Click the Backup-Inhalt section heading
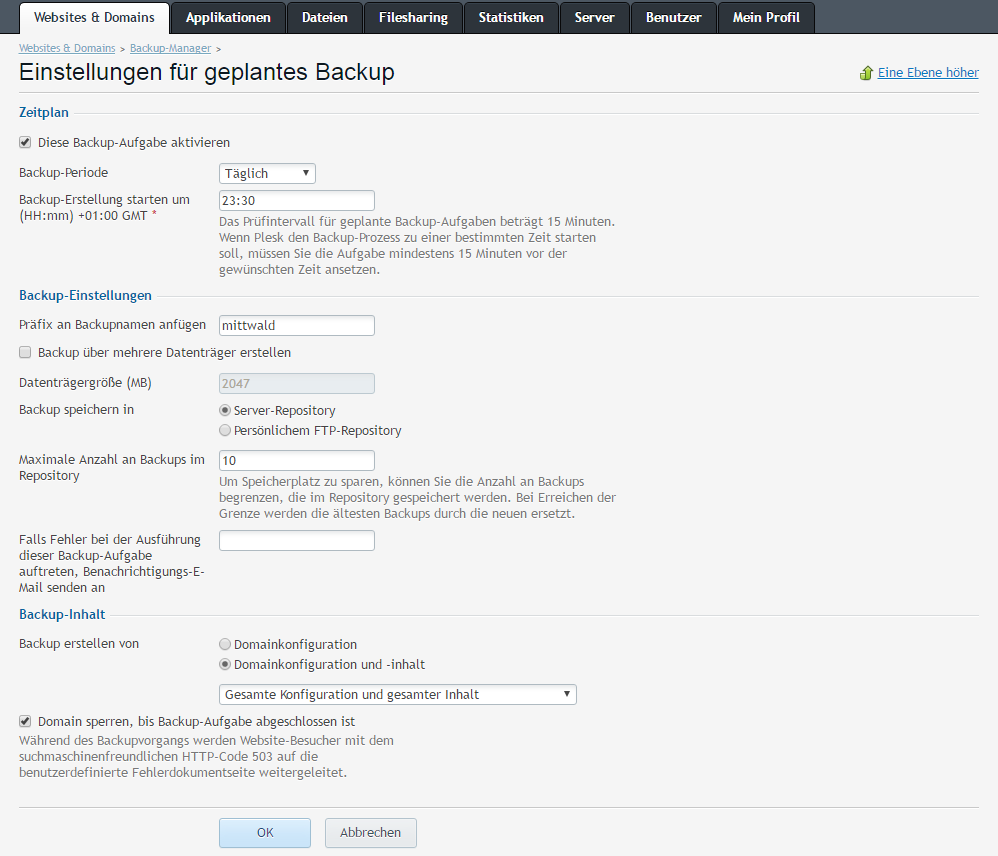Viewport: 998px width, 856px height. tap(62, 614)
